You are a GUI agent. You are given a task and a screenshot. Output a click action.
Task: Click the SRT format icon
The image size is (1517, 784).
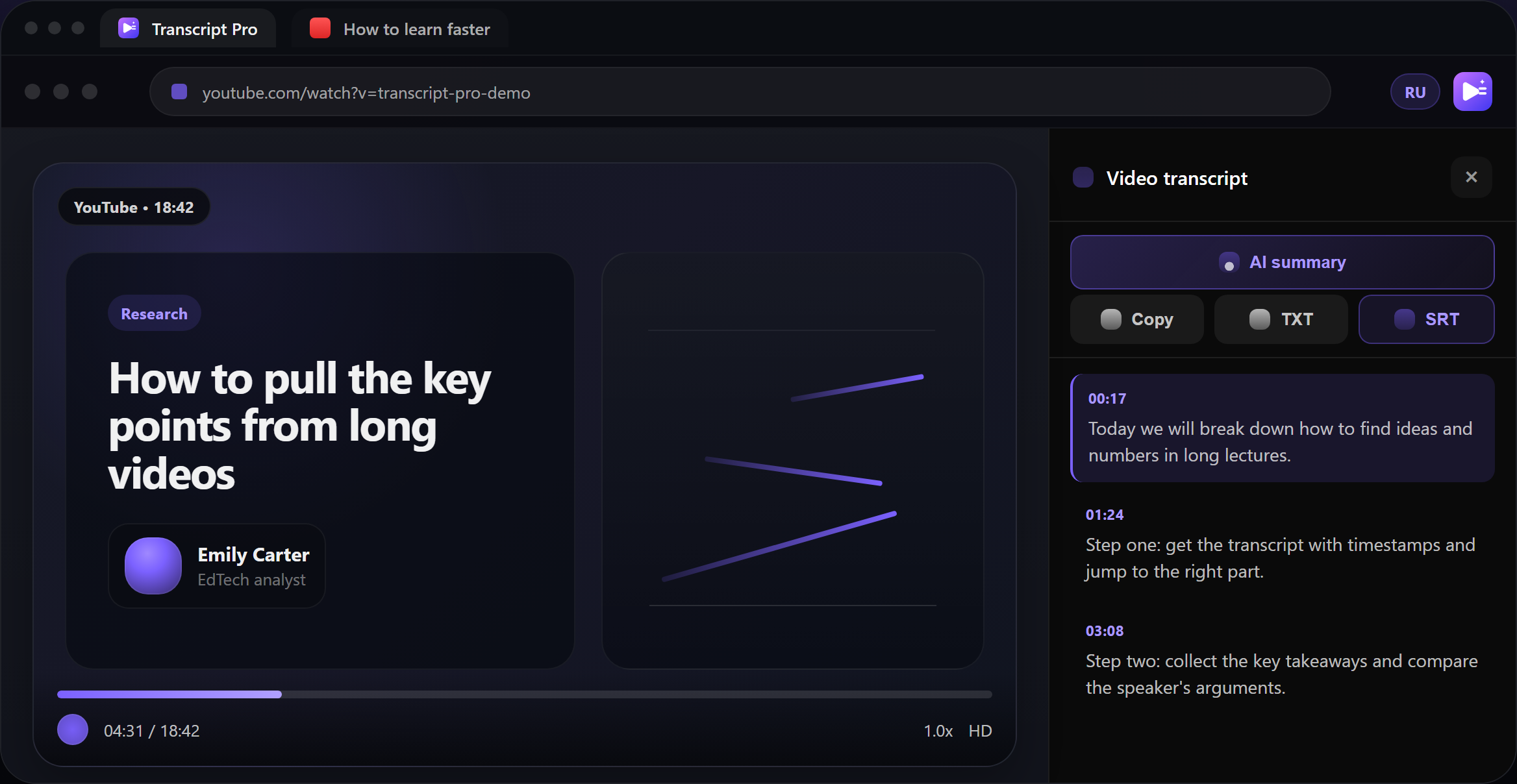[1403, 319]
